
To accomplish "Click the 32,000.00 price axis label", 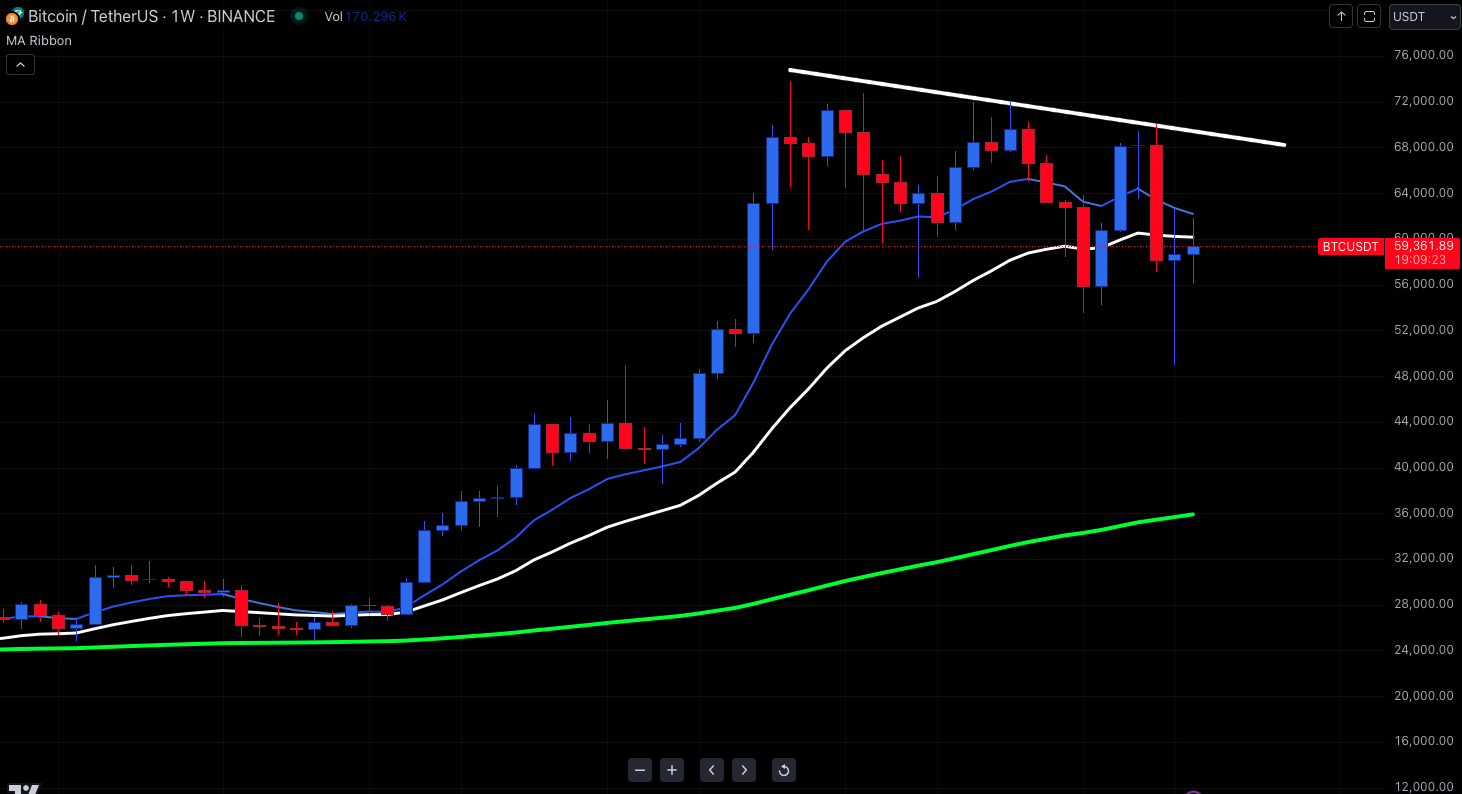I will coord(1423,558).
